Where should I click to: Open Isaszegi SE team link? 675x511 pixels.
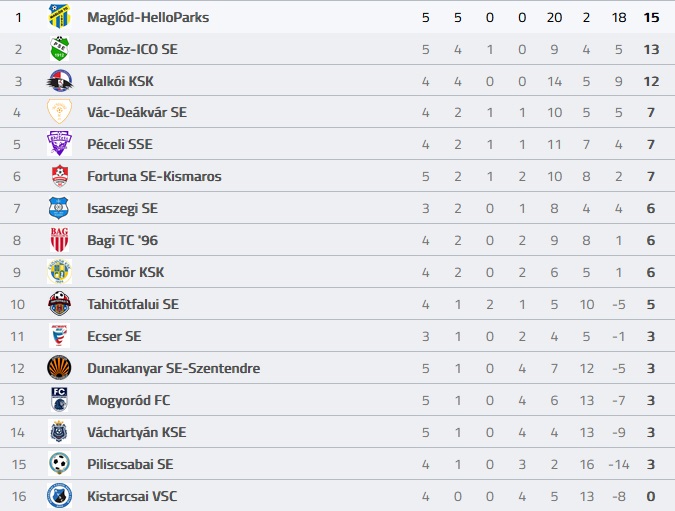point(122,208)
